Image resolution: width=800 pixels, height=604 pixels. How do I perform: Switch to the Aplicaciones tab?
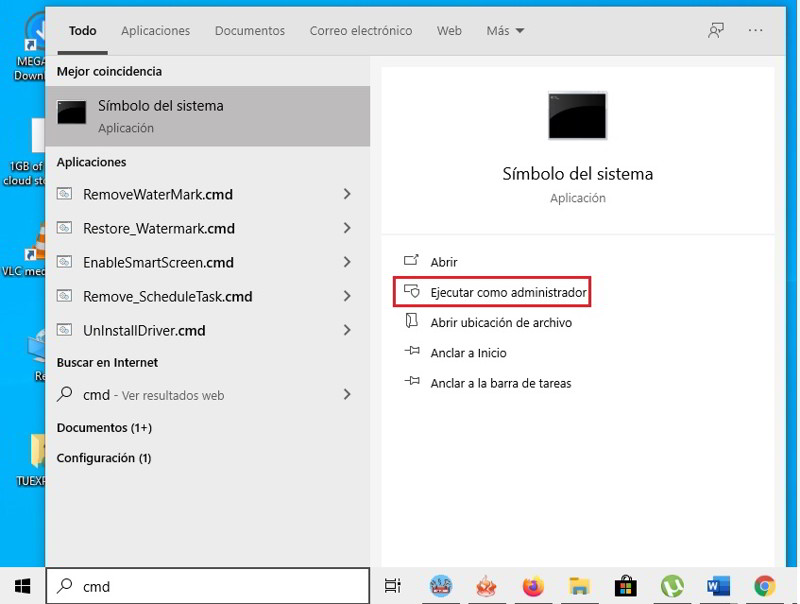tap(155, 31)
